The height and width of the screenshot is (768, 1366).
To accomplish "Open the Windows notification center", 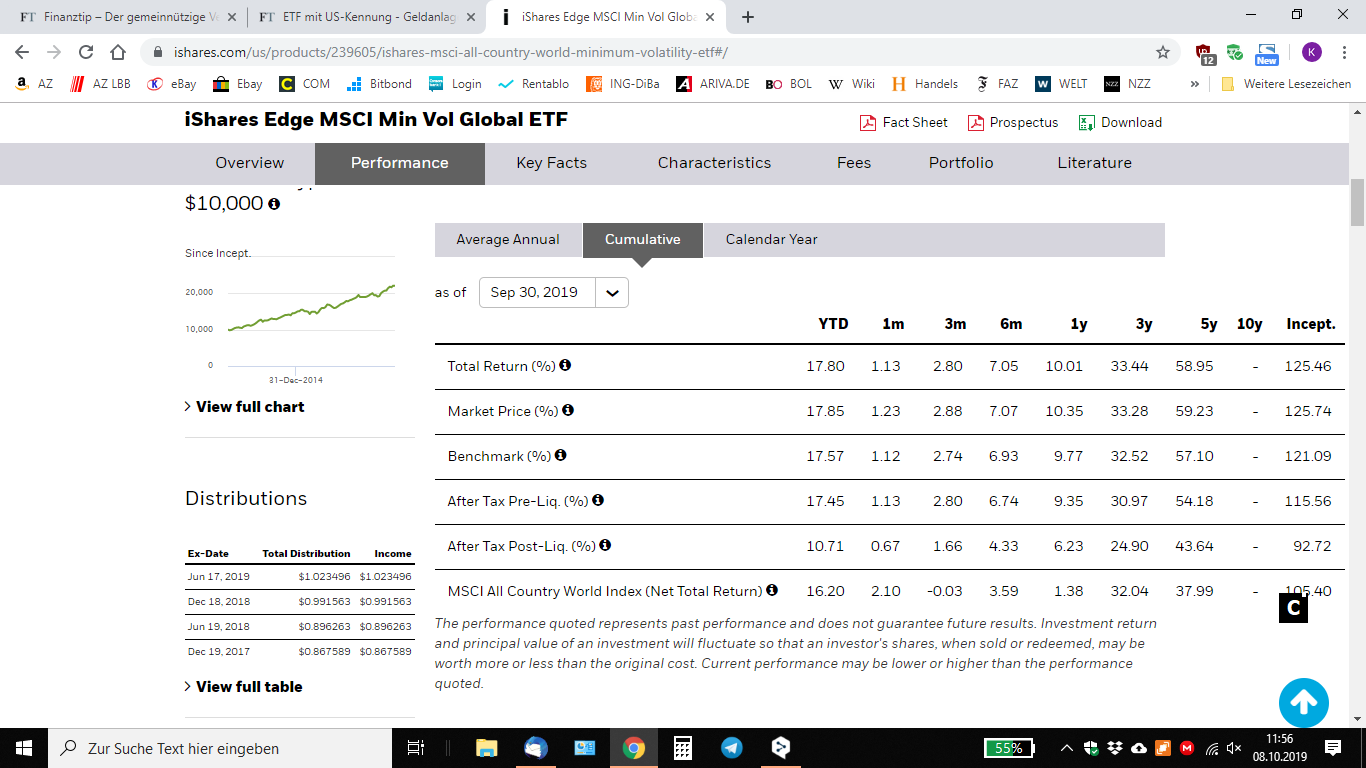I will click(x=1333, y=748).
